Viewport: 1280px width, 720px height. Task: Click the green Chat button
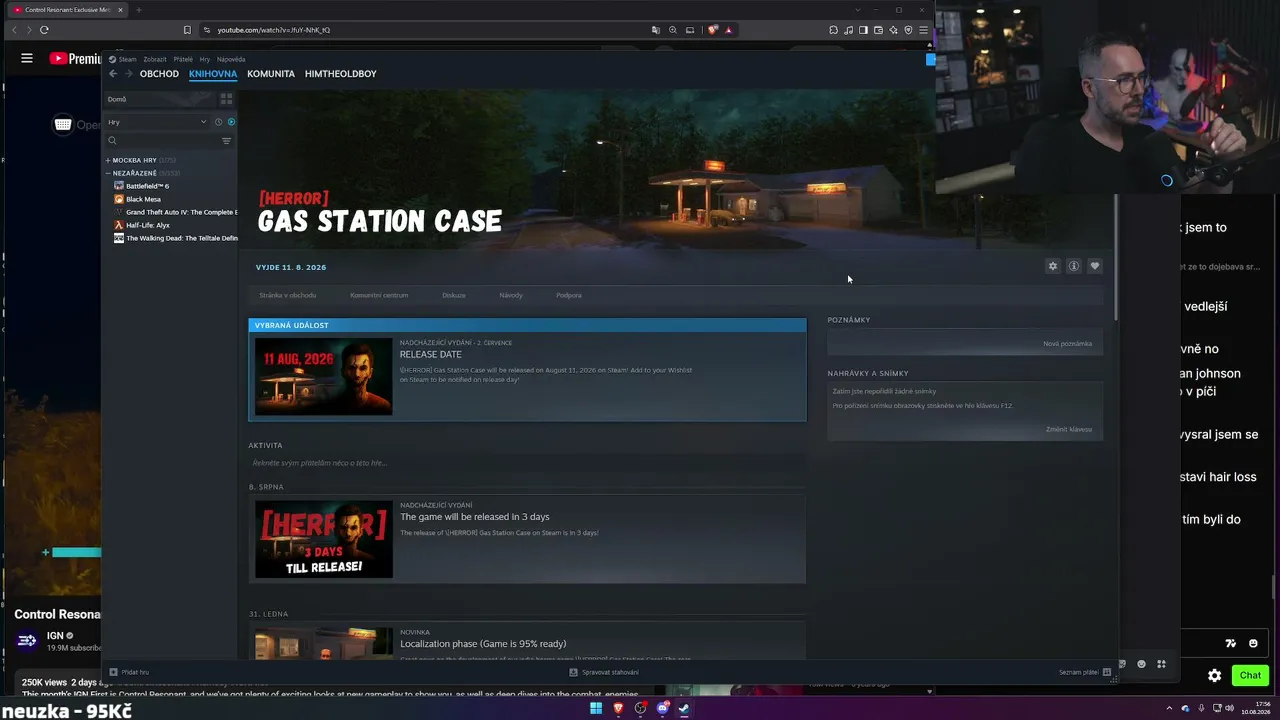[1250, 675]
